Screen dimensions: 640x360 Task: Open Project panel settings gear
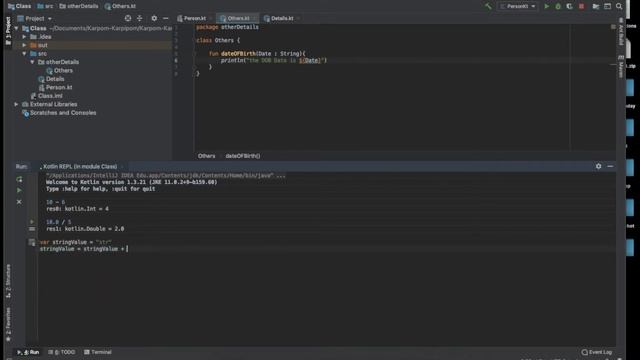pos(154,18)
